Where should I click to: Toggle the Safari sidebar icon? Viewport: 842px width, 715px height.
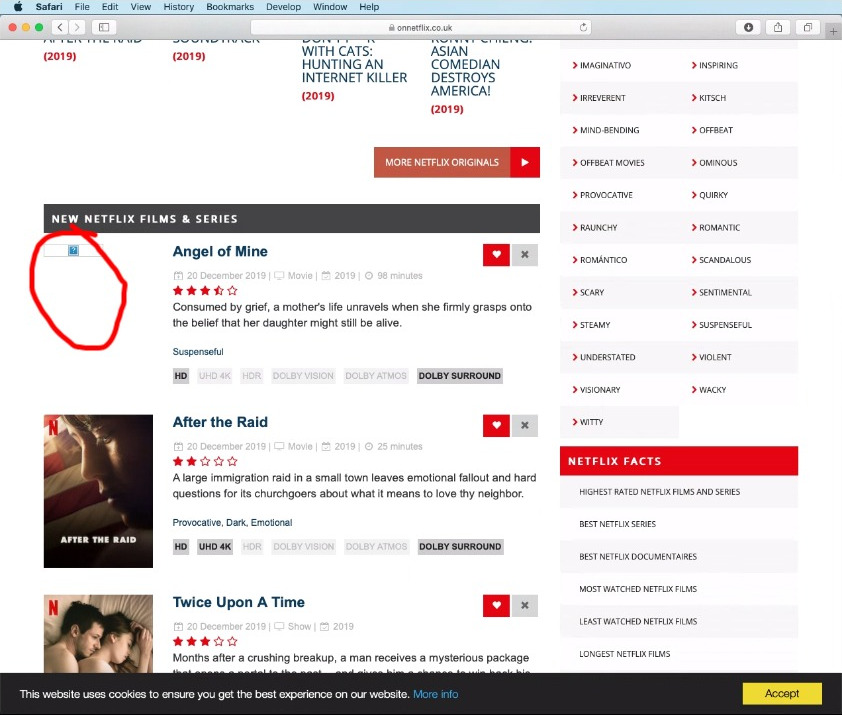tap(104, 27)
